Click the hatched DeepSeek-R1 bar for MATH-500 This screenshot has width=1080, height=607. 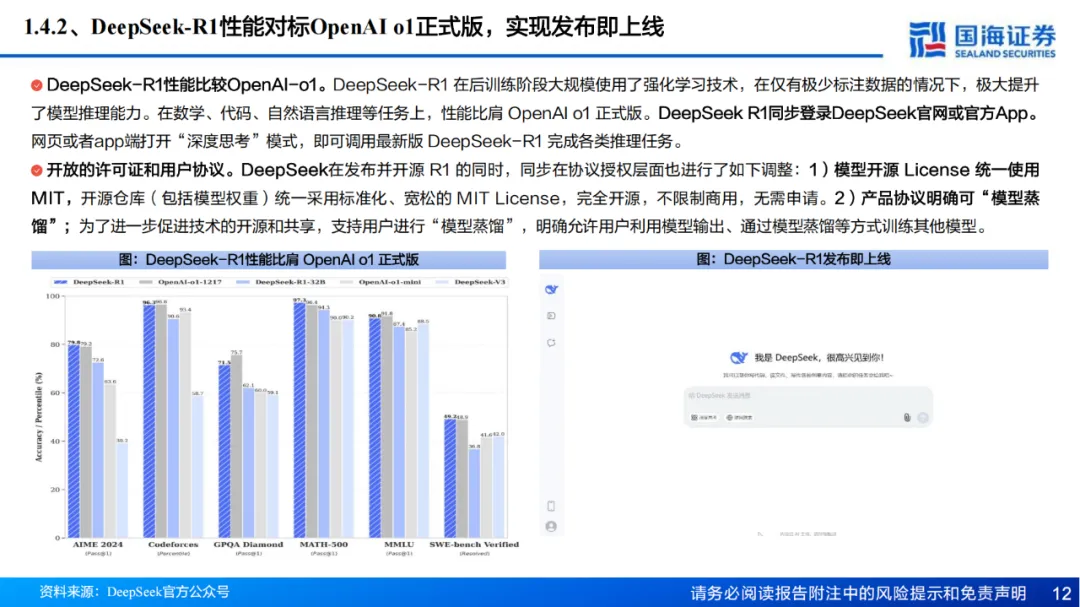point(300,420)
